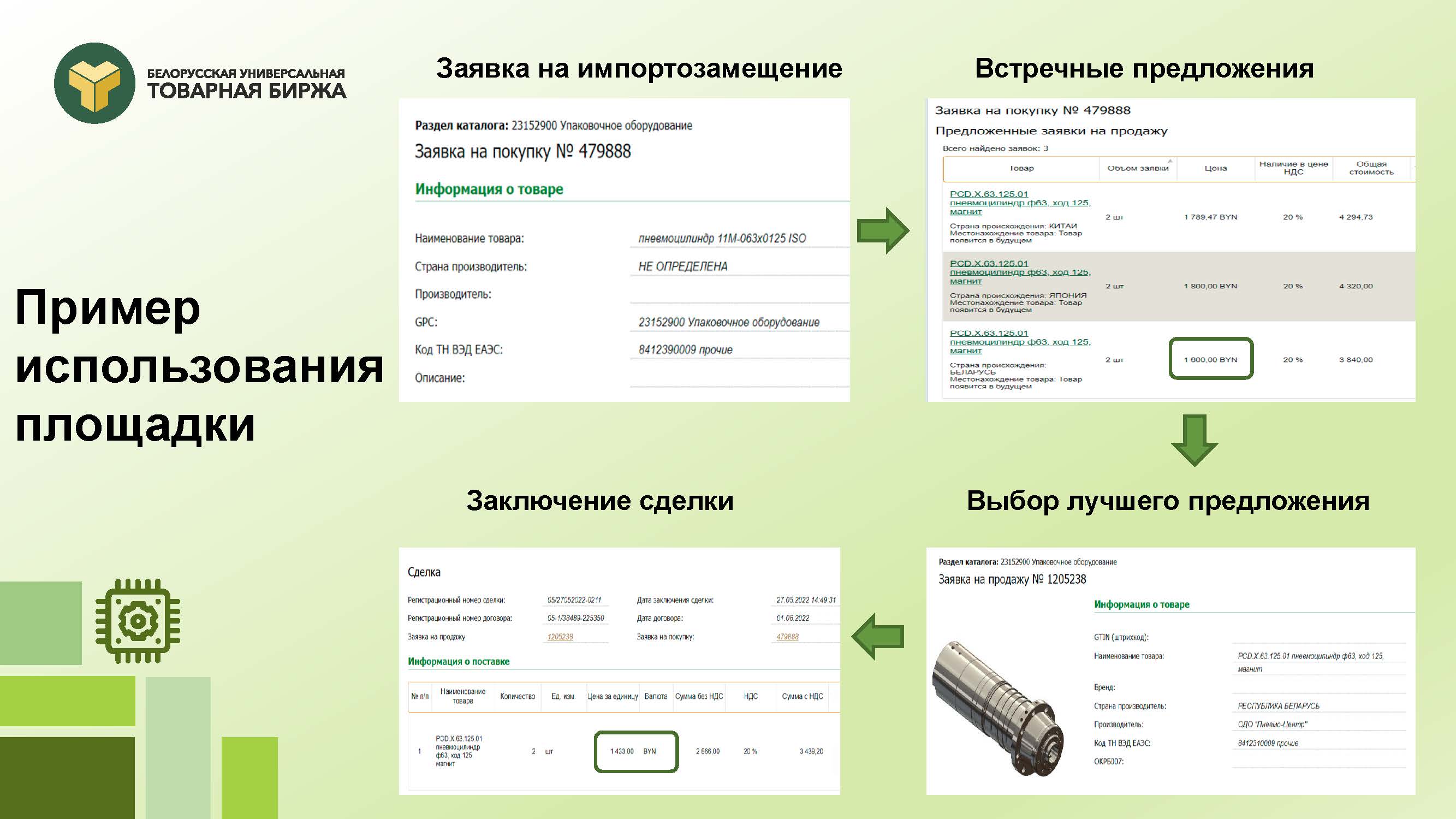Click the green right-pointing arrow
Screen dimensions: 1456x819
pyautogui.click(x=882, y=230)
